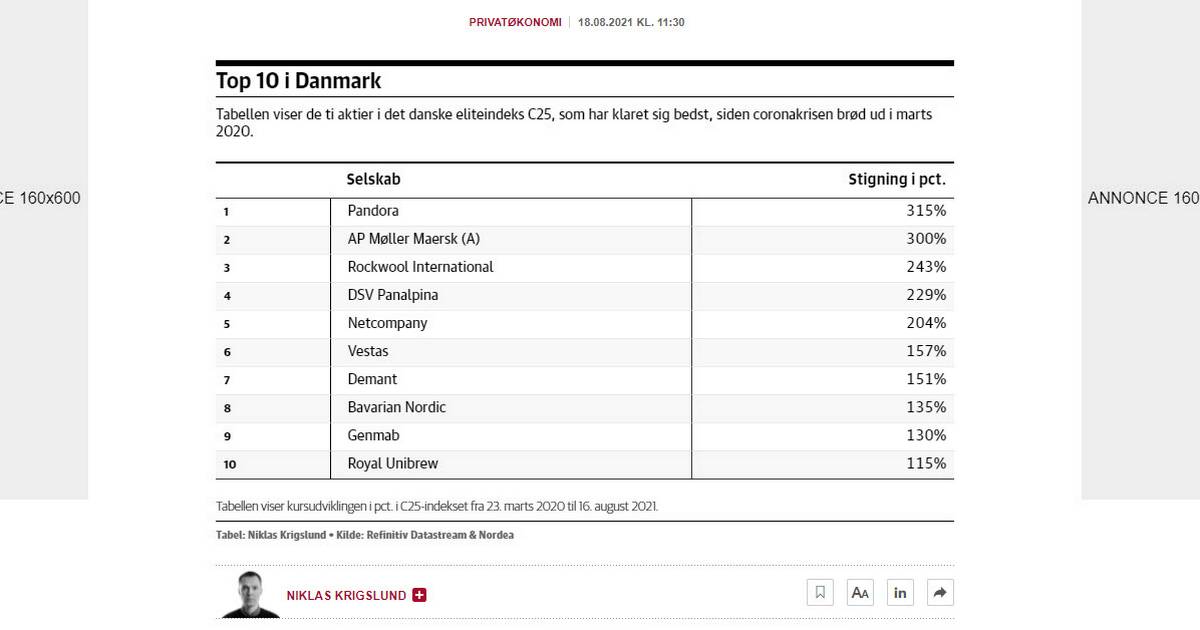Viewport: 1200px width, 630px height.
Task: Open the text size (AA) option
Action: click(860, 593)
